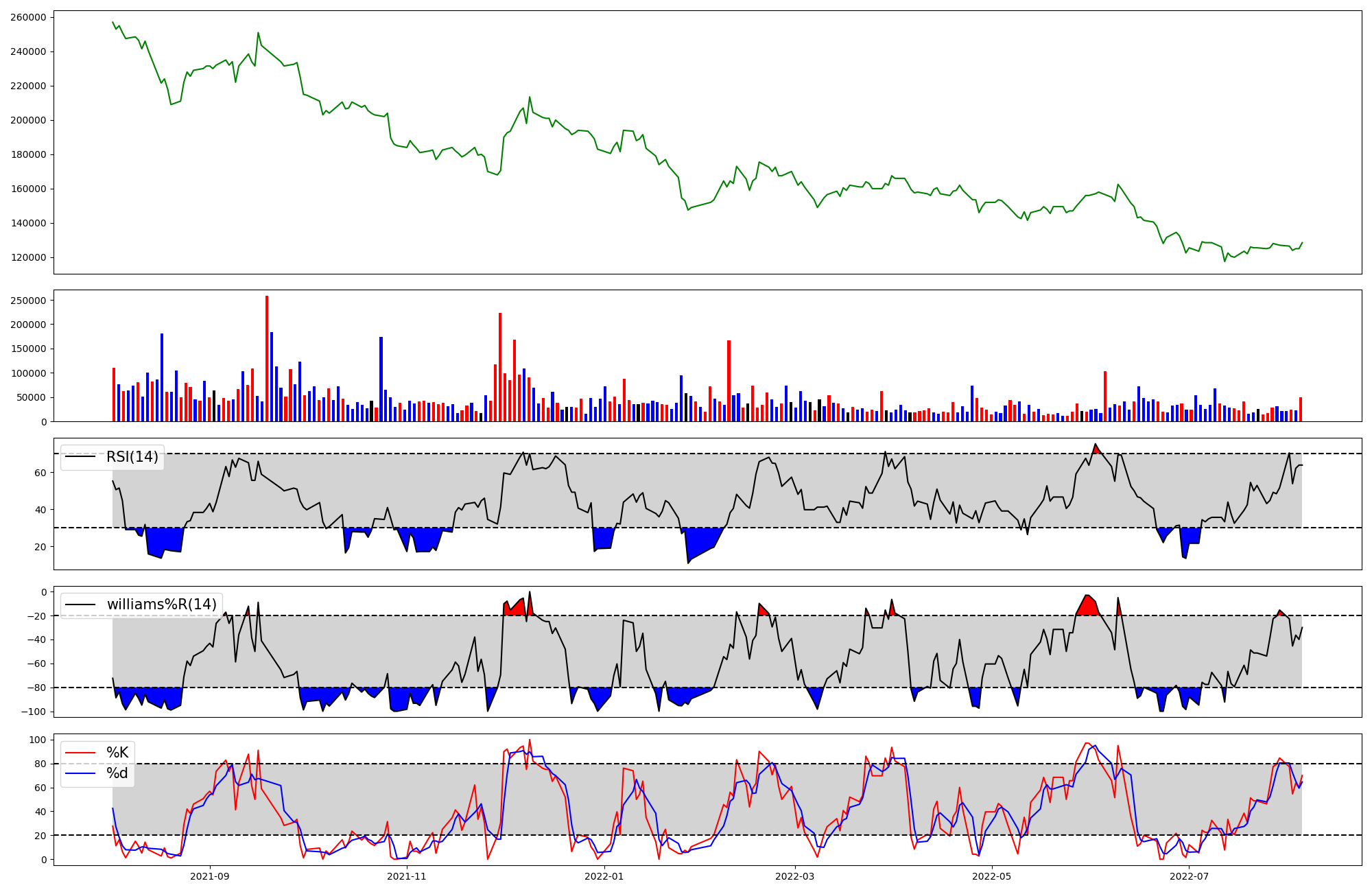Click the RSI(14) legend entry

pyautogui.click(x=132, y=457)
